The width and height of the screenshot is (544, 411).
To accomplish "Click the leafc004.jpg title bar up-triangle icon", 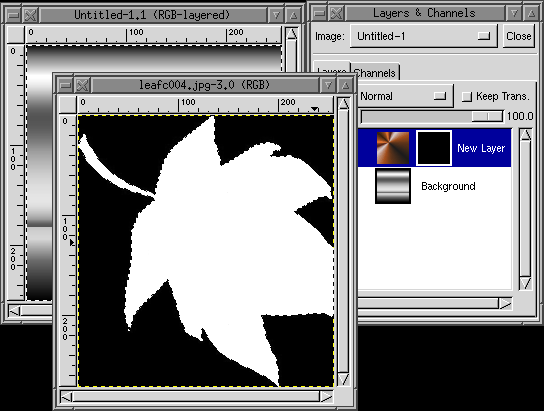I will click(x=345, y=85).
